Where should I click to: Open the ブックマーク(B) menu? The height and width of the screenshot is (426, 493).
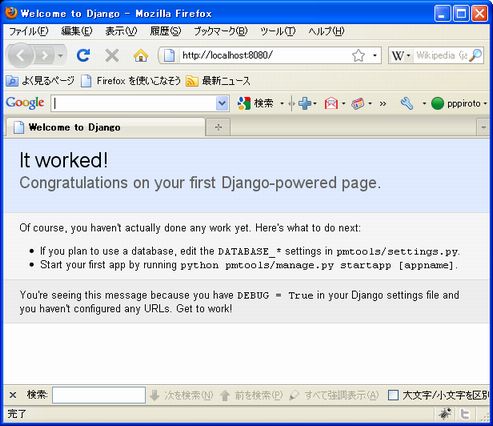(220, 31)
